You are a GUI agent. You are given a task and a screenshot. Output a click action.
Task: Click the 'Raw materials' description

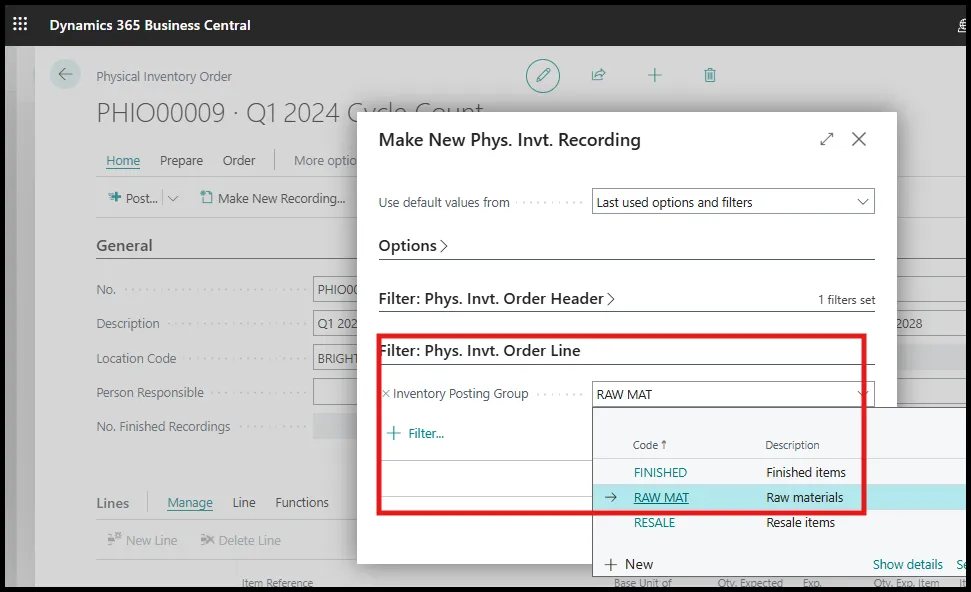(x=804, y=497)
